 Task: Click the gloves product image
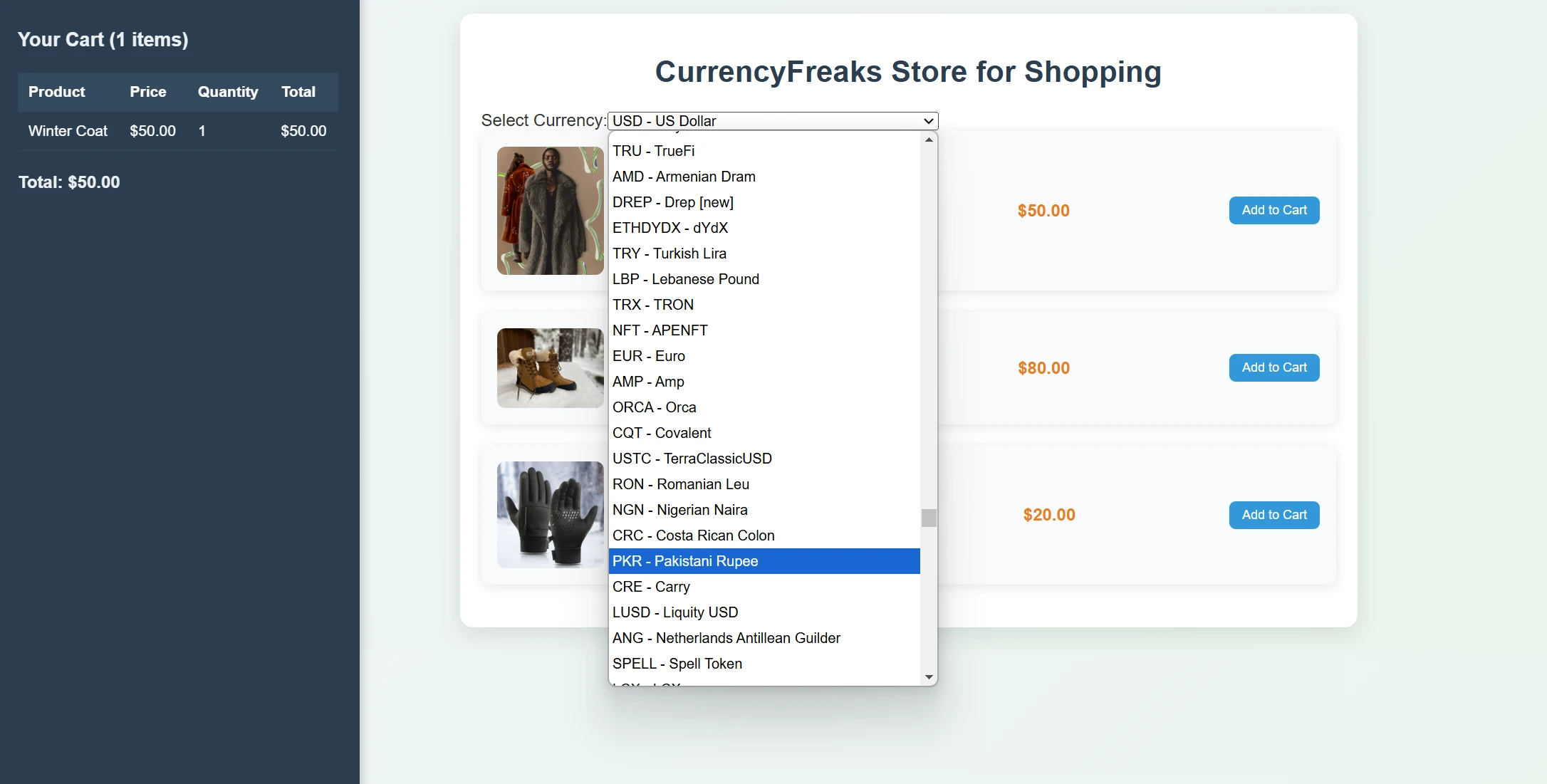[549, 514]
